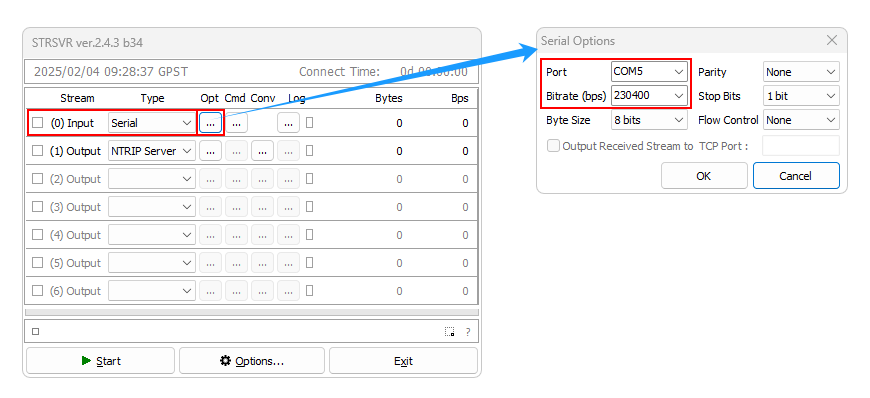The width and height of the screenshot is (870, 398).
Task: Open the Parity dropdown
Action: [801, 72]
